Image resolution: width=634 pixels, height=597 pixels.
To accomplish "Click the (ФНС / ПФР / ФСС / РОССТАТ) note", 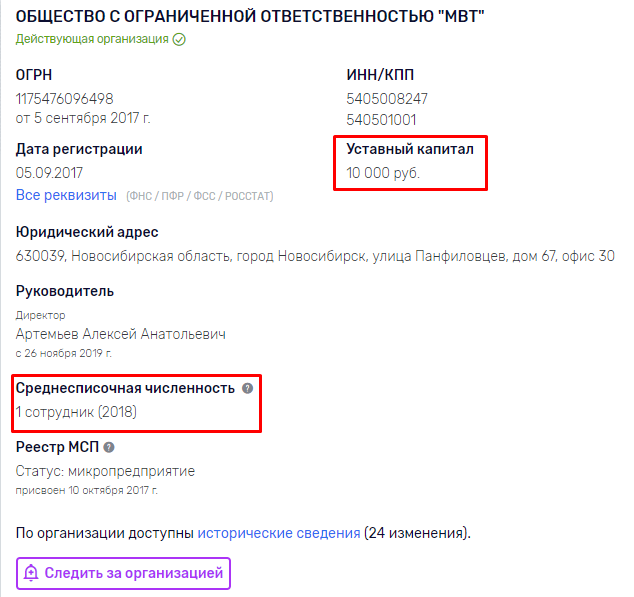I will 200,196.
